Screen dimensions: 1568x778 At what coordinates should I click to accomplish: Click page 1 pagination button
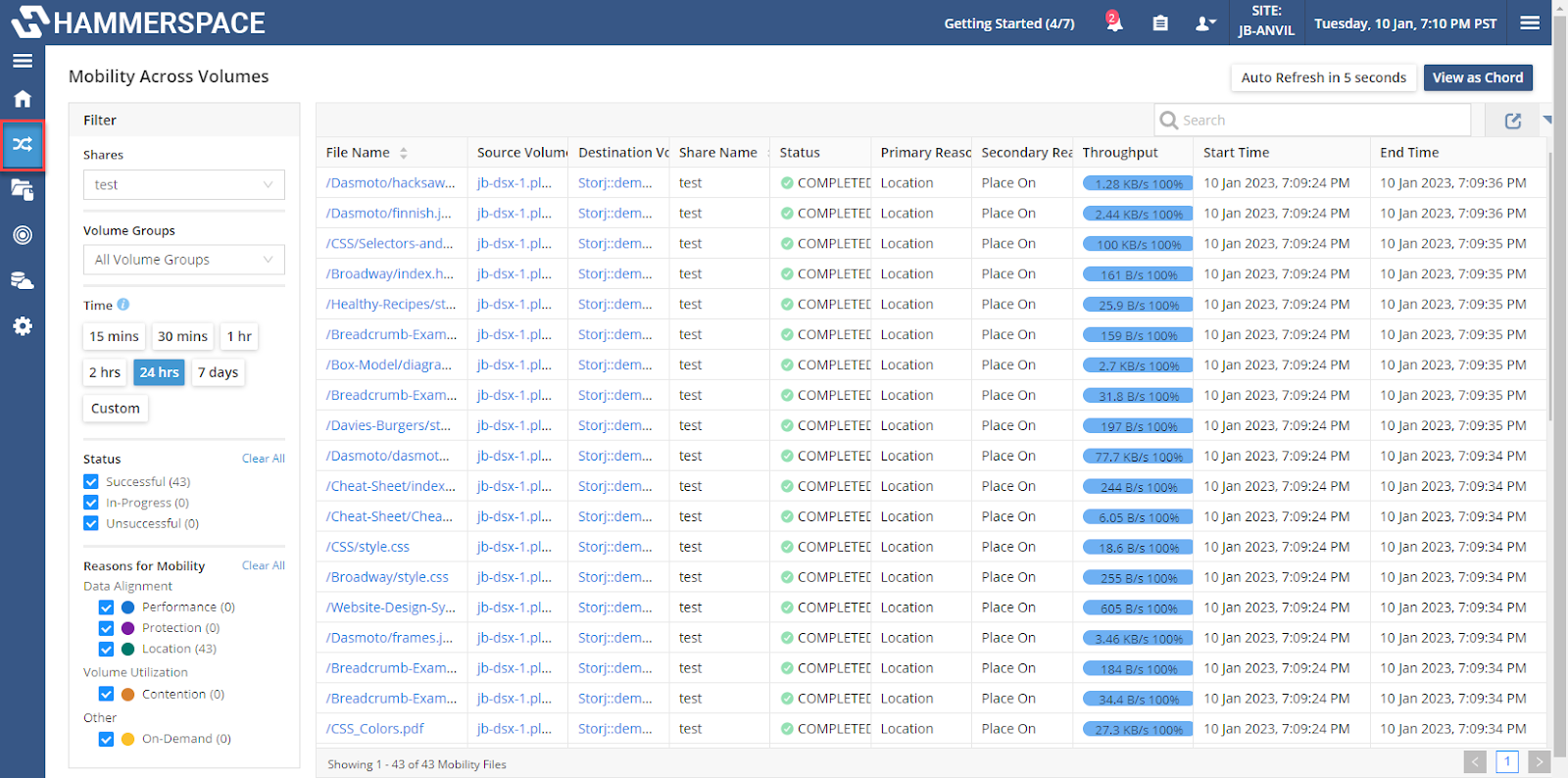coord(1507,761)
